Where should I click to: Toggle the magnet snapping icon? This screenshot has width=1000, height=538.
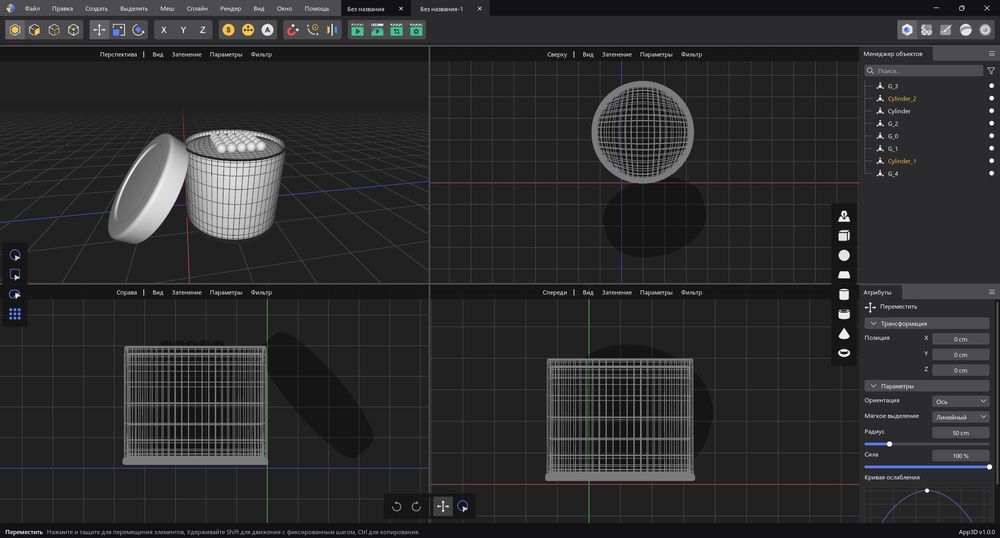coord(293,30)
